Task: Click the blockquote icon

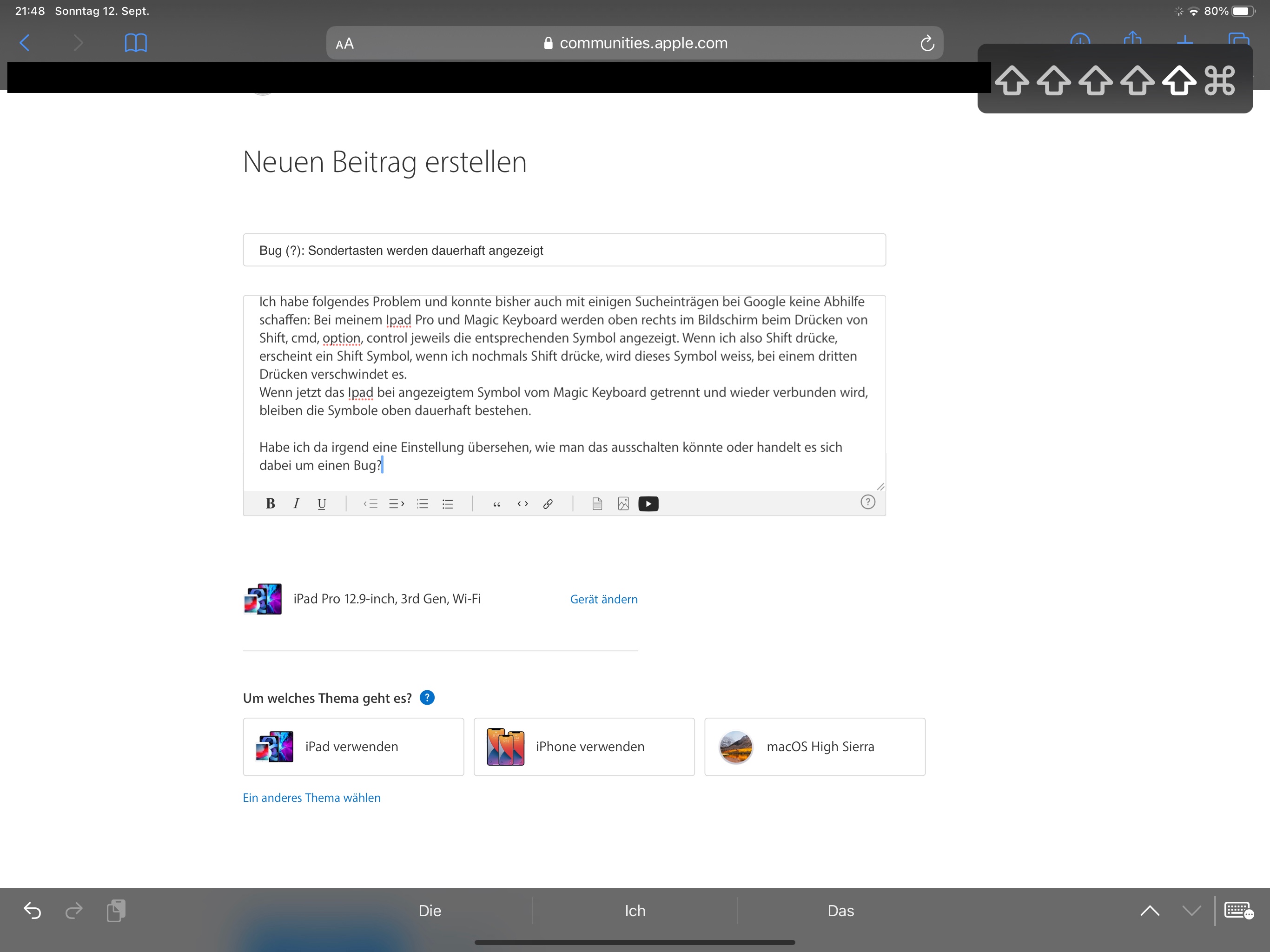Action: (x=496, y=503)
